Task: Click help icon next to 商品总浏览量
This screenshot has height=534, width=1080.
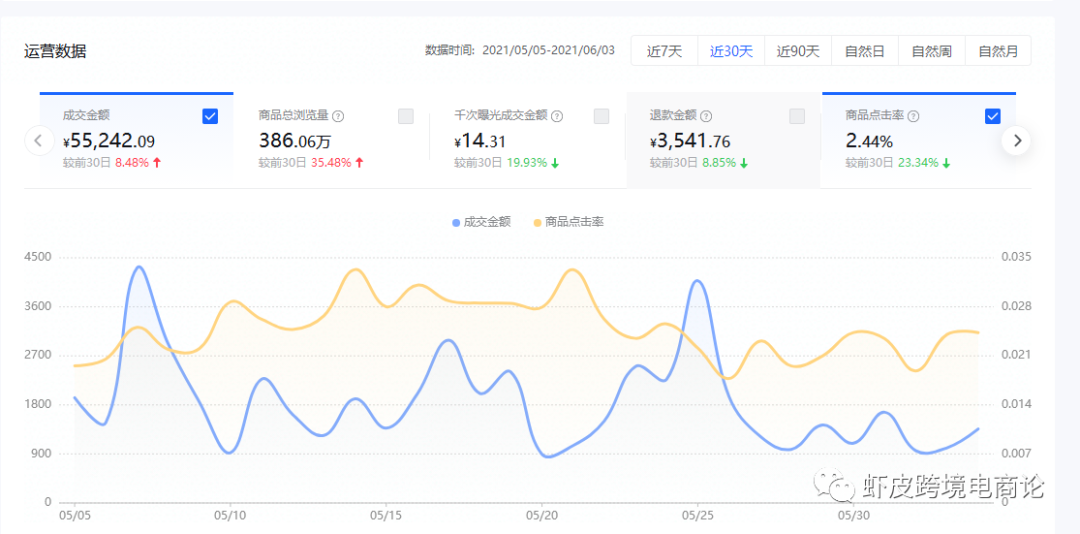Action: [338, 116]
